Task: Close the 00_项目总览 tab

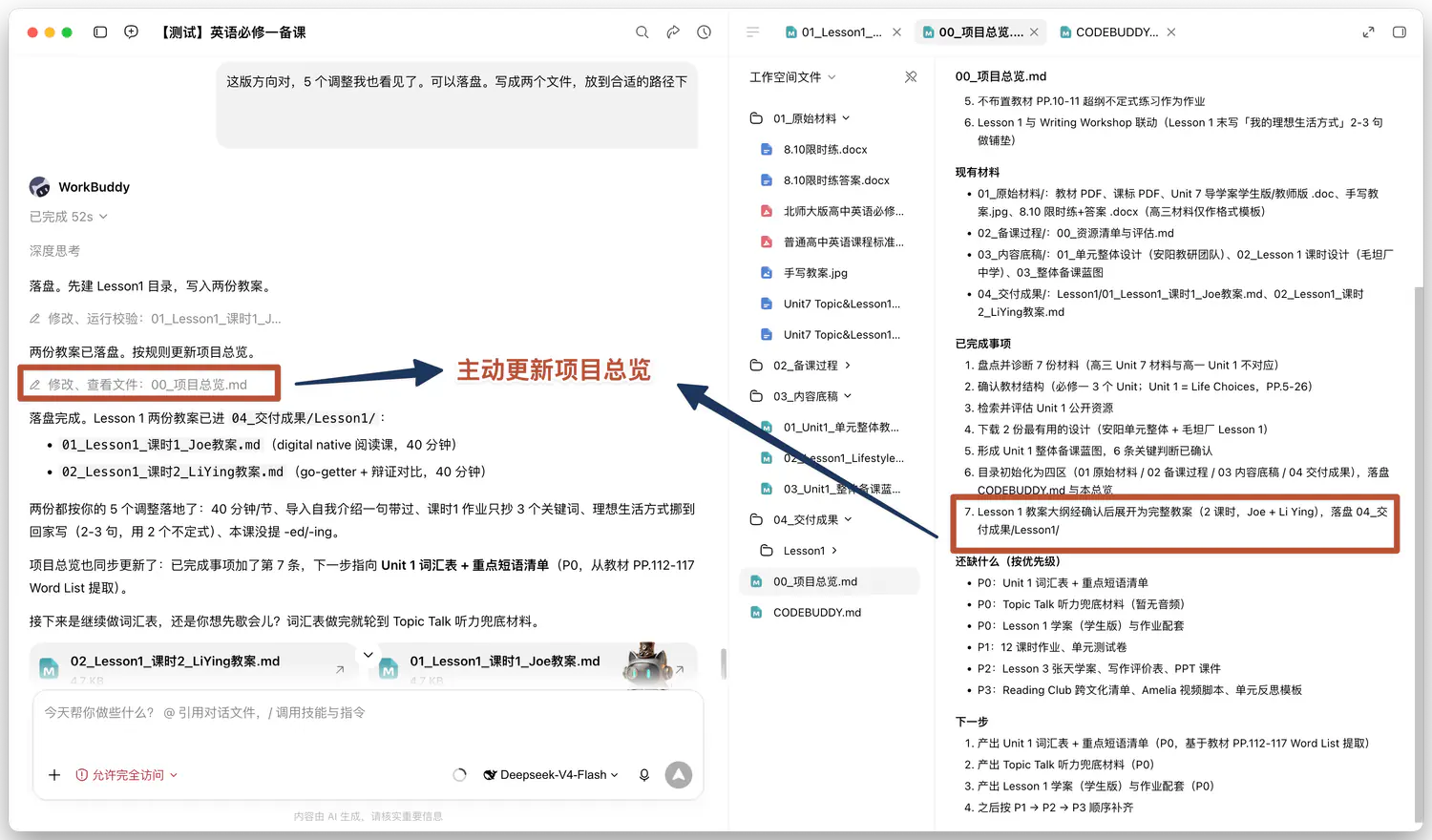Action: (x=1034, y=32)
